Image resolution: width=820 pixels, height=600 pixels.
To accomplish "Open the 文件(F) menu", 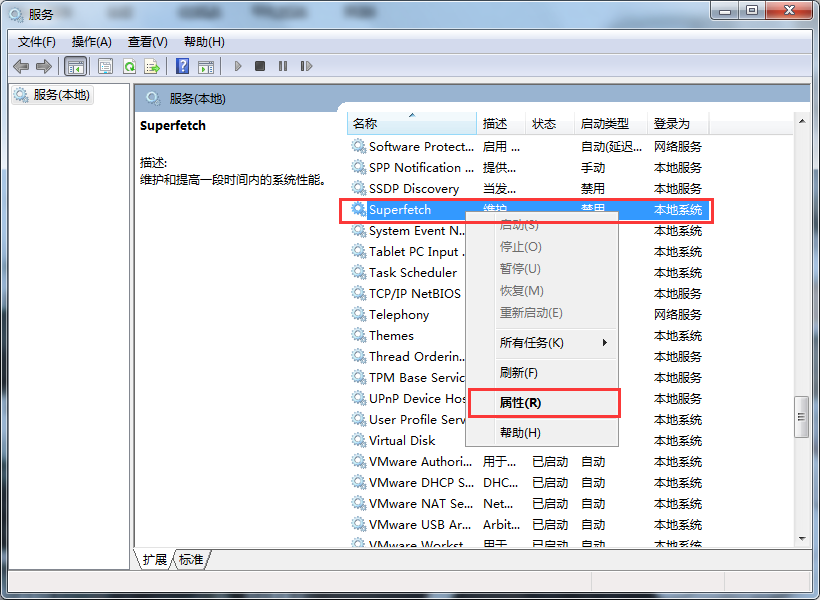I will coord(37,42).
